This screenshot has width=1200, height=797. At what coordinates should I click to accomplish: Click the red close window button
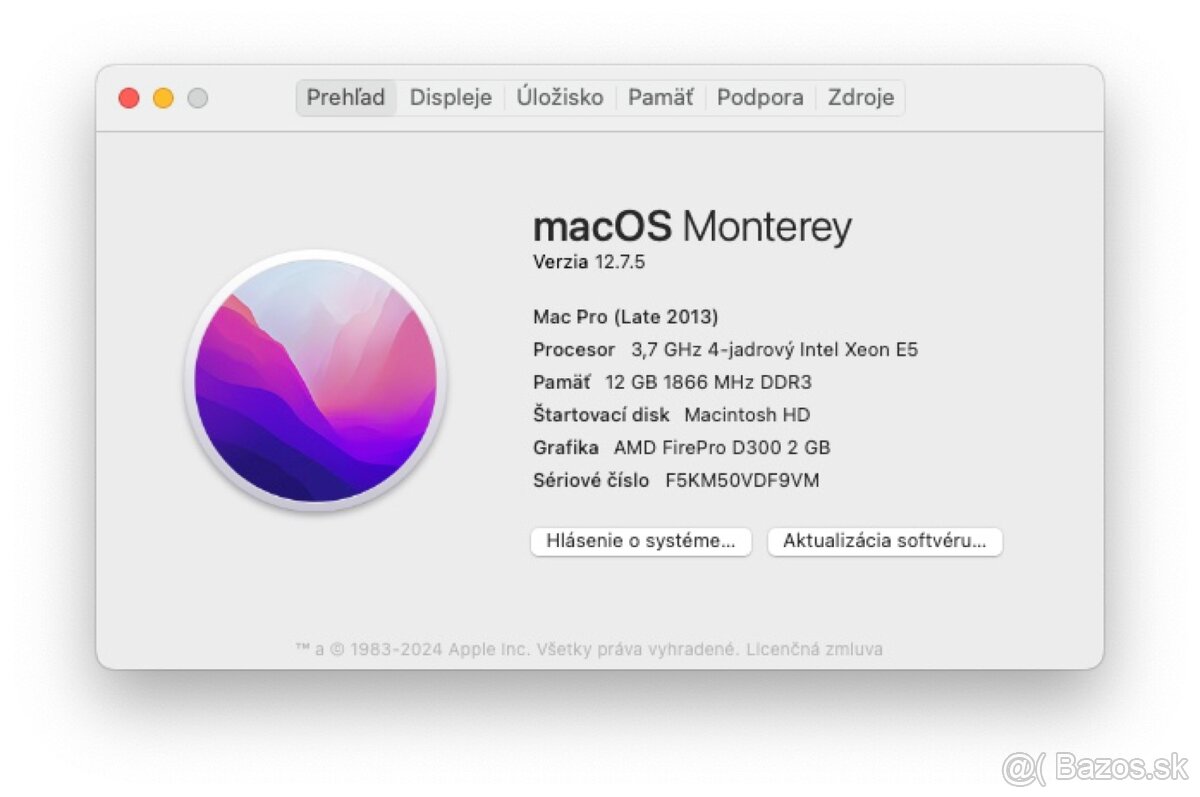(x=130, y=97)
